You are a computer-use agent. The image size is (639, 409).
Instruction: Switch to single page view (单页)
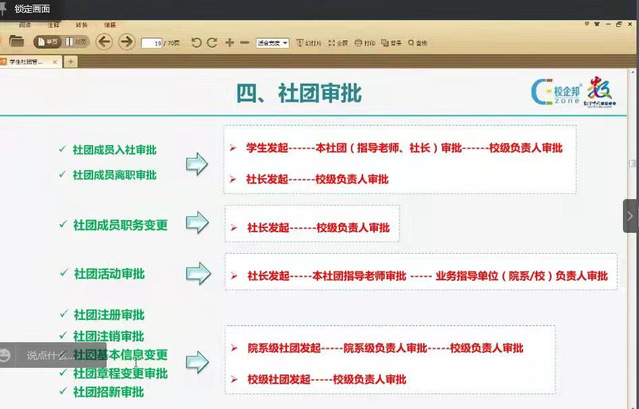47,42
